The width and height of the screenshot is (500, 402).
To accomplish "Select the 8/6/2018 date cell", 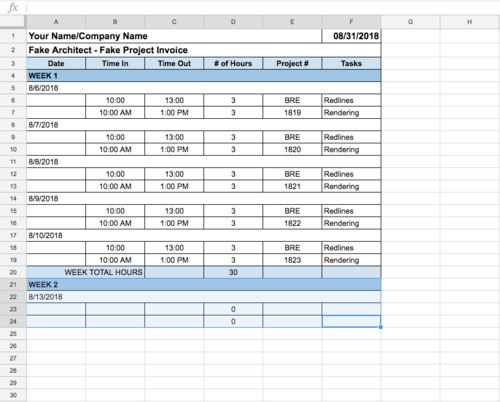I will click(204, 88).
